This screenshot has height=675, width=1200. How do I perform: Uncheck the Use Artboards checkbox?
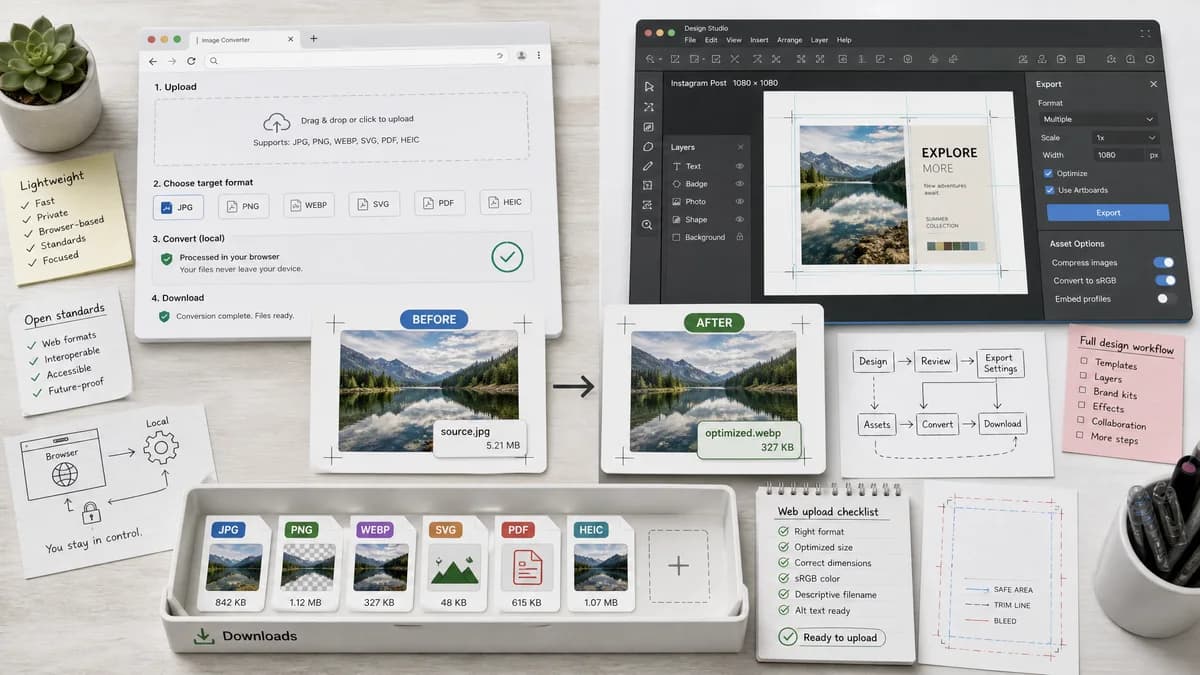(1048, 190)
